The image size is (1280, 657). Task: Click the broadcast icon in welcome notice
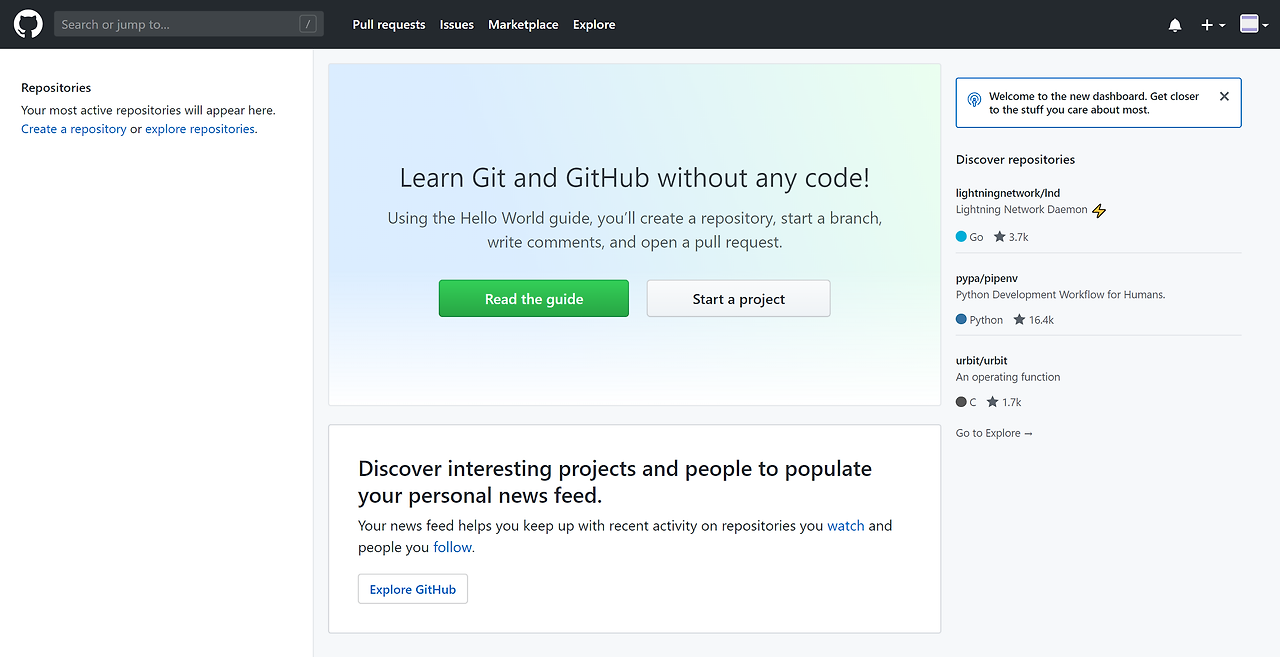(975, 101)
